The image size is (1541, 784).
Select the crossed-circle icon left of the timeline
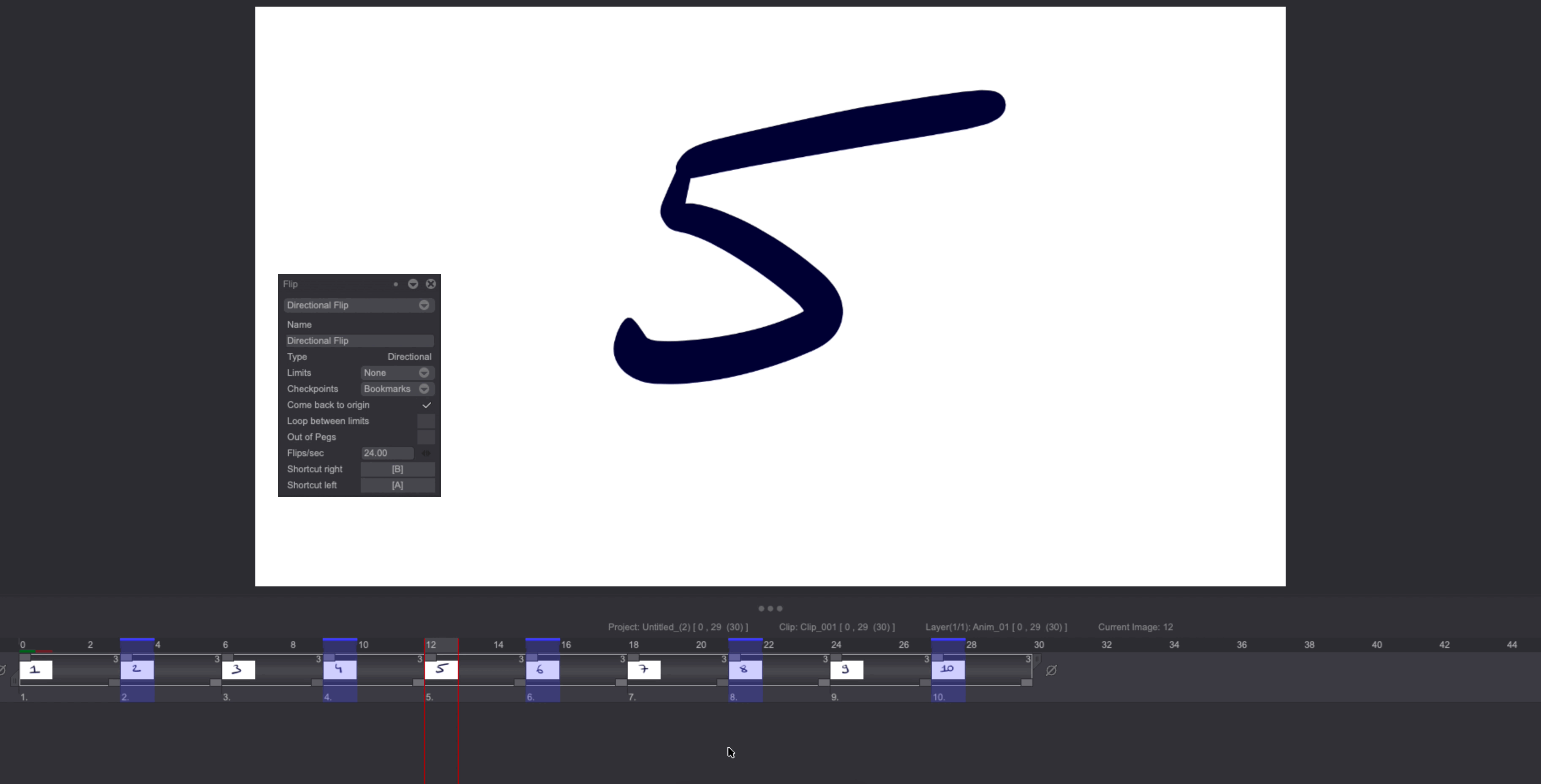[x=3, y=670]
